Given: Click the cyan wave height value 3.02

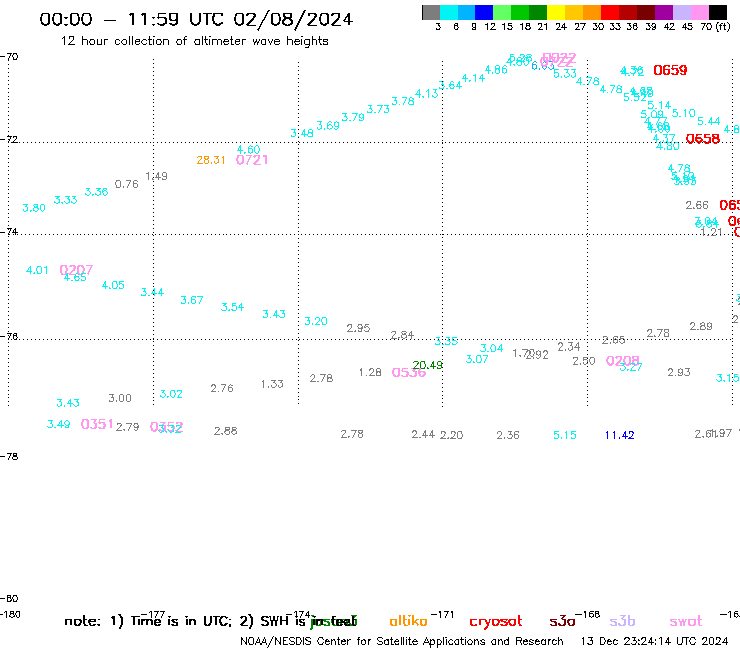Looking at the screenshot, I should click(x=171, y=394).
